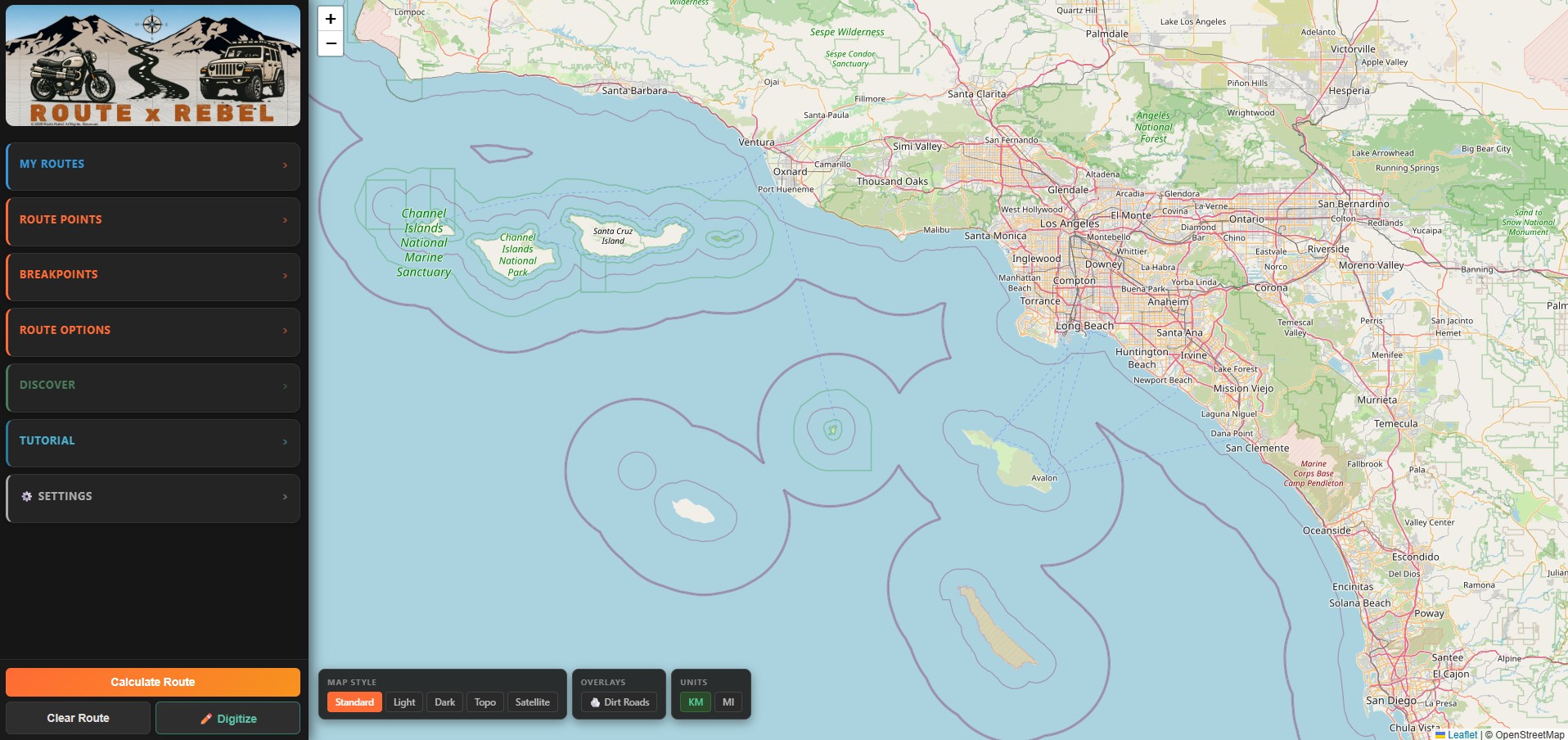Viewport: 1568px width, 740px height.
Task: Click the Riverside map label
Action: 1329,249
